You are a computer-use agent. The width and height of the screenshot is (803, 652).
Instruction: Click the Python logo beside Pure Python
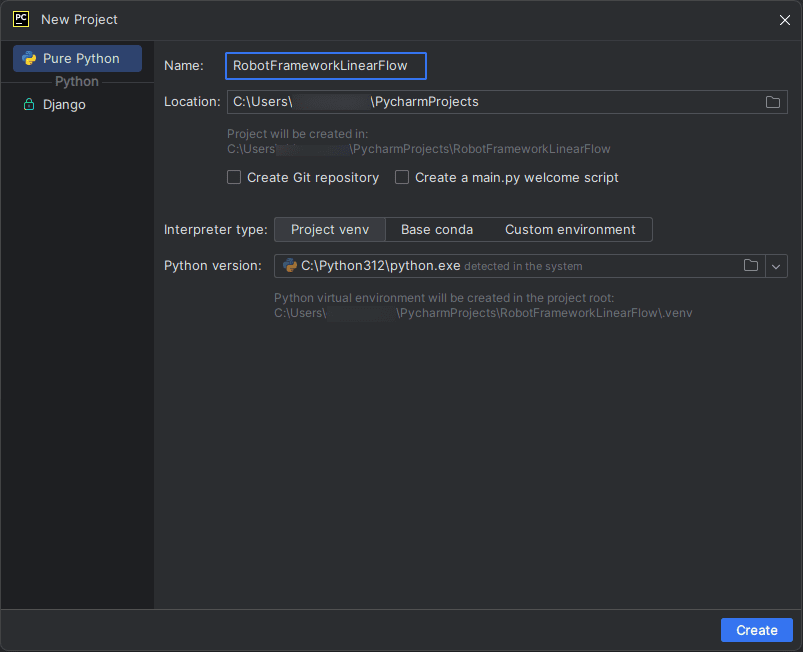(29, 58)
